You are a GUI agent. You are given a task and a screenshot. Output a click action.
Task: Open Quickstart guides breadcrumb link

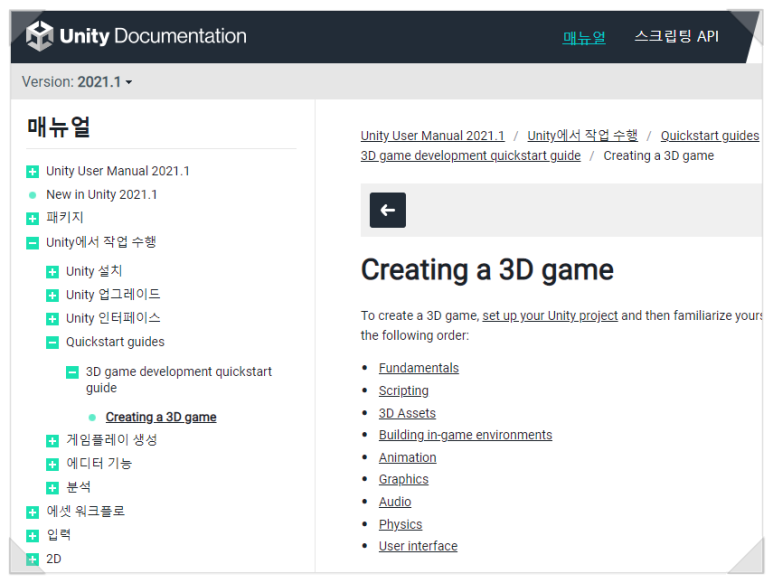click(709, 136)
